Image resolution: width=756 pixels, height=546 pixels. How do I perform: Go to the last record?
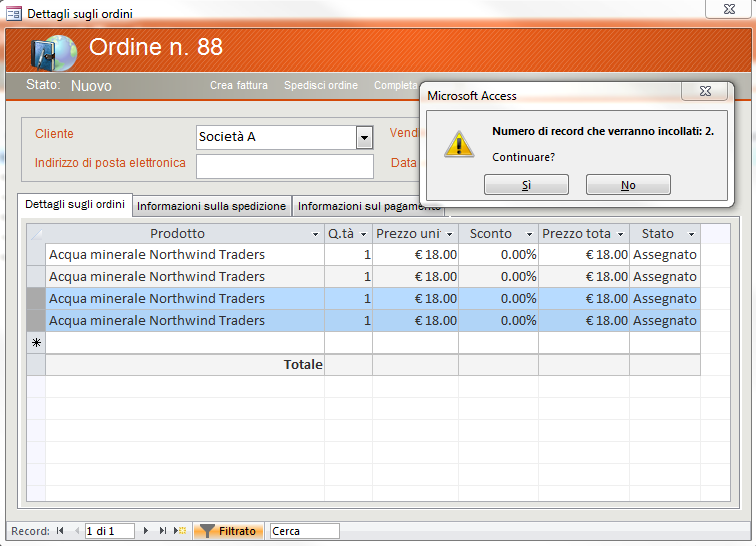click(162, 531)
